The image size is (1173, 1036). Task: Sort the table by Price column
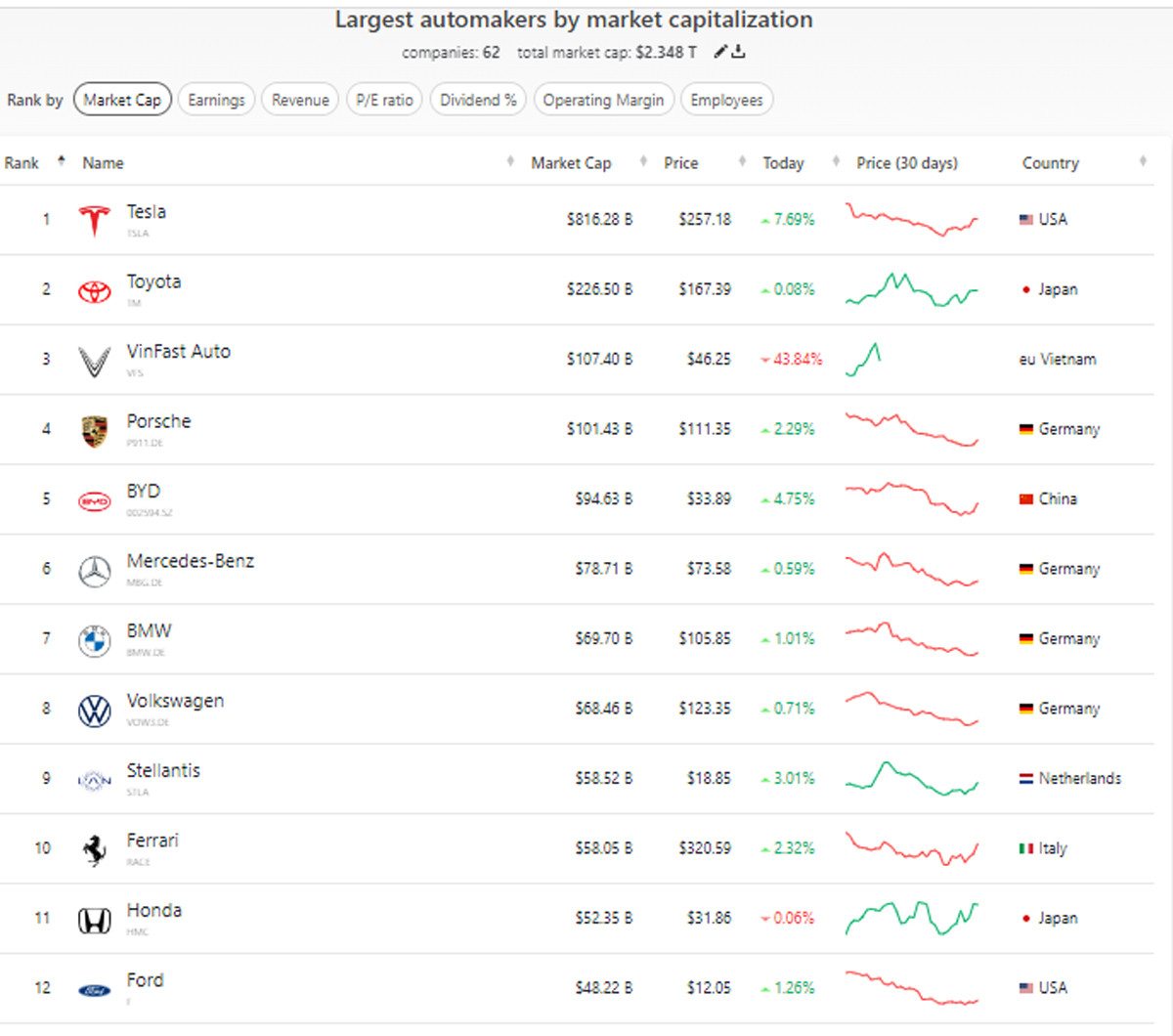tap(681, 163)
